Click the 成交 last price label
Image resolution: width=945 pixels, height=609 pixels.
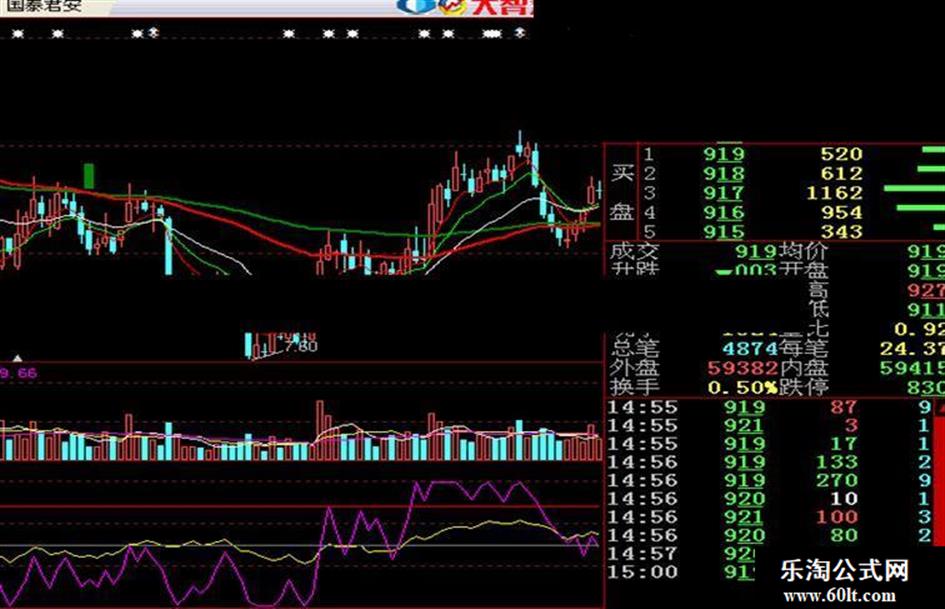click(634, 250)
